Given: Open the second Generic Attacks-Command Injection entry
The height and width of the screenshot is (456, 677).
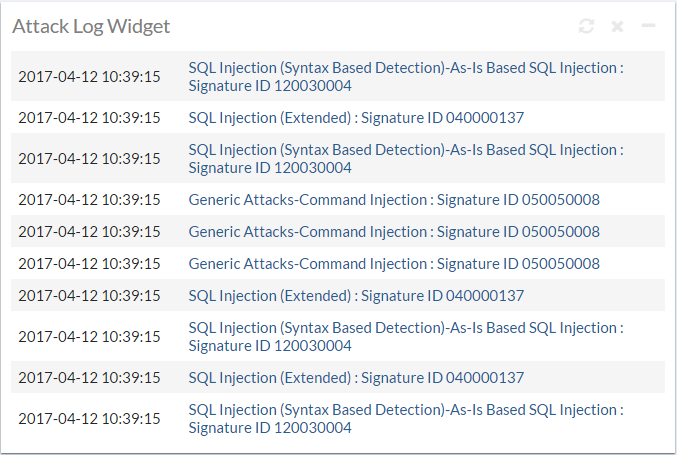Looking at the screenshot, I should tap(394, 232).
